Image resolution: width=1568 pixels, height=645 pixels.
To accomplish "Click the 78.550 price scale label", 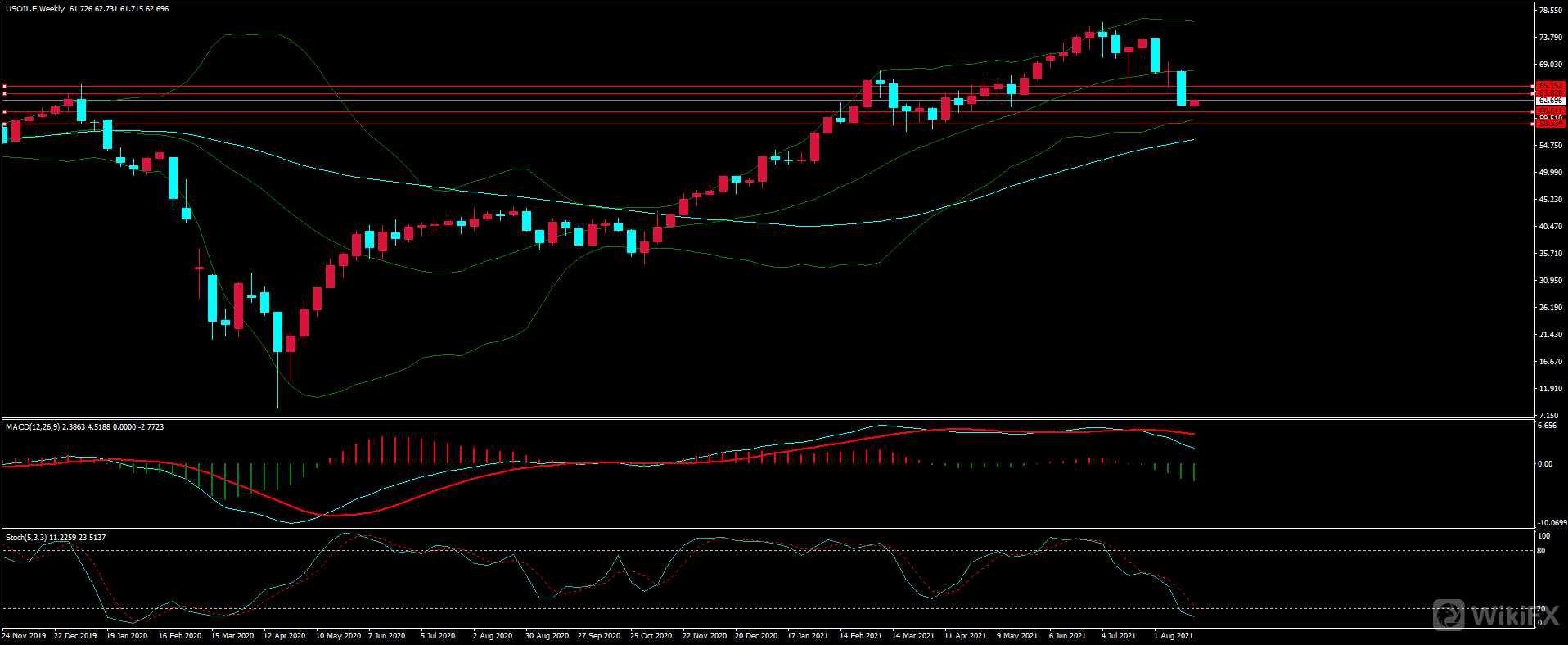I will tap(1550, 11).
